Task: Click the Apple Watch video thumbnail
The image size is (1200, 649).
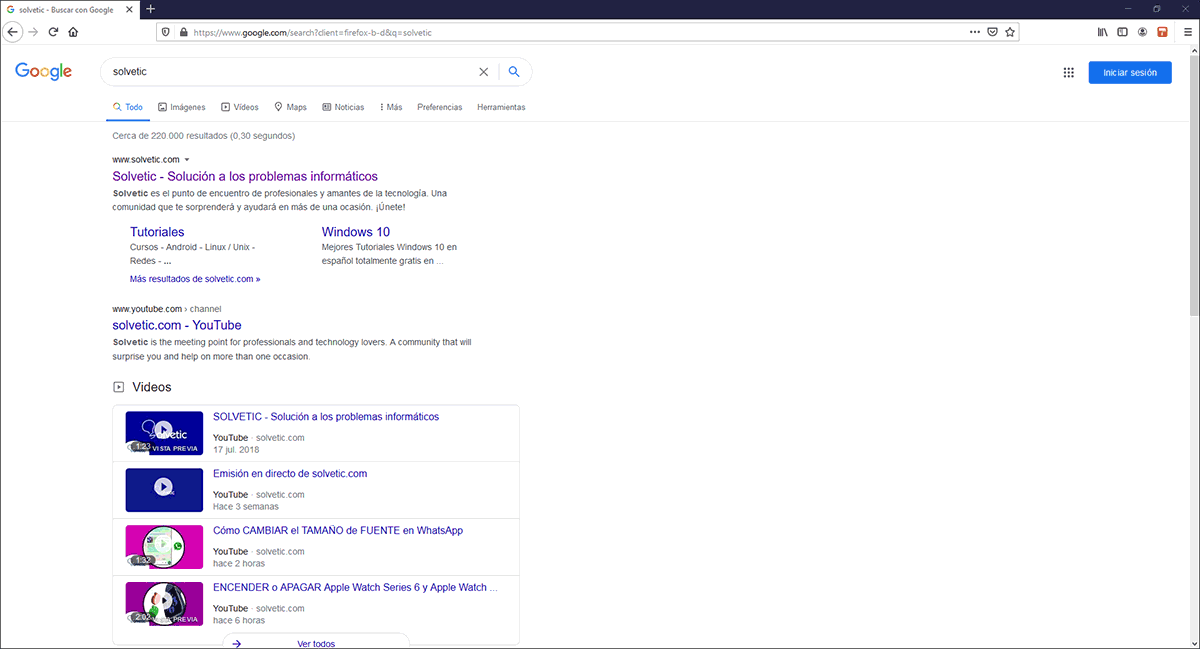Action: pos(164,603)
